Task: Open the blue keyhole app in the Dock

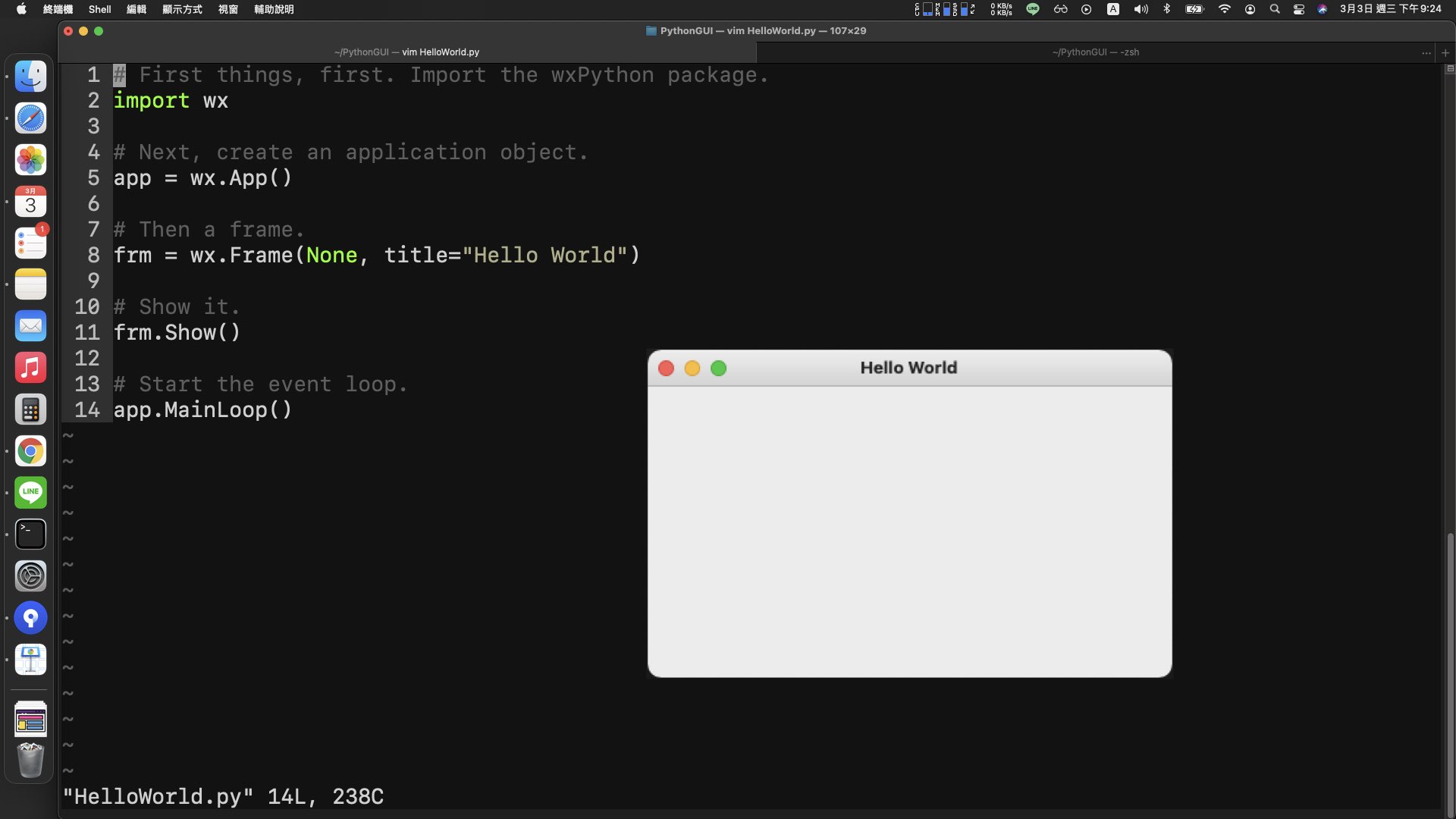Action: point(30,618)
